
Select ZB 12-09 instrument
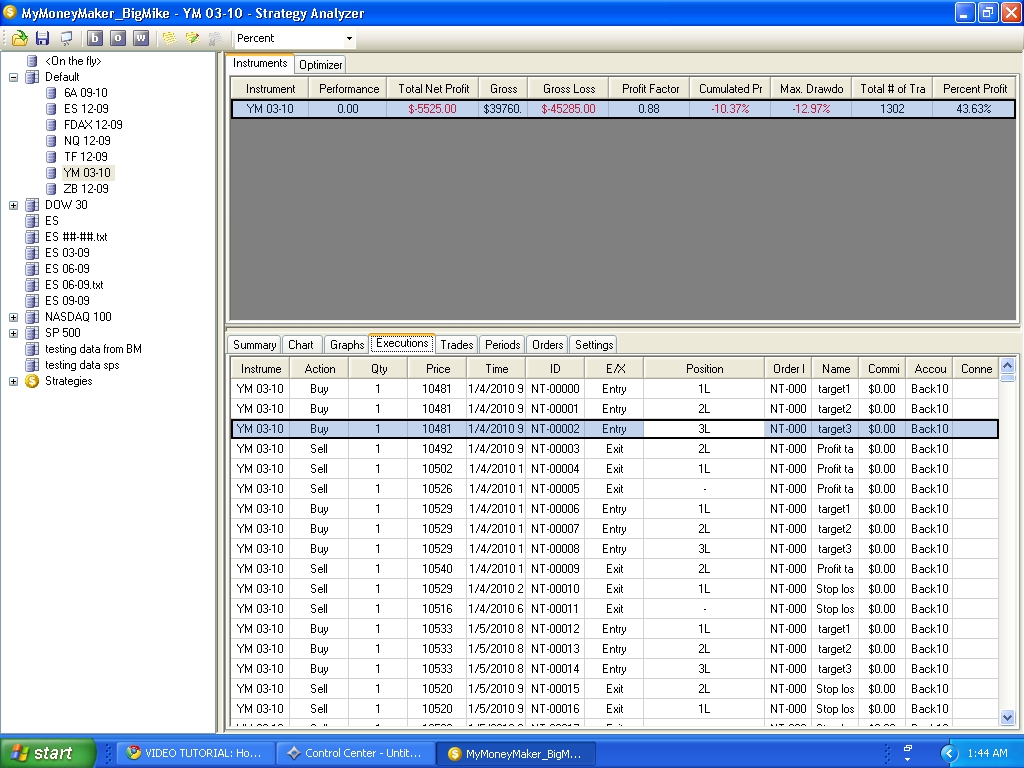pos(86,189)
